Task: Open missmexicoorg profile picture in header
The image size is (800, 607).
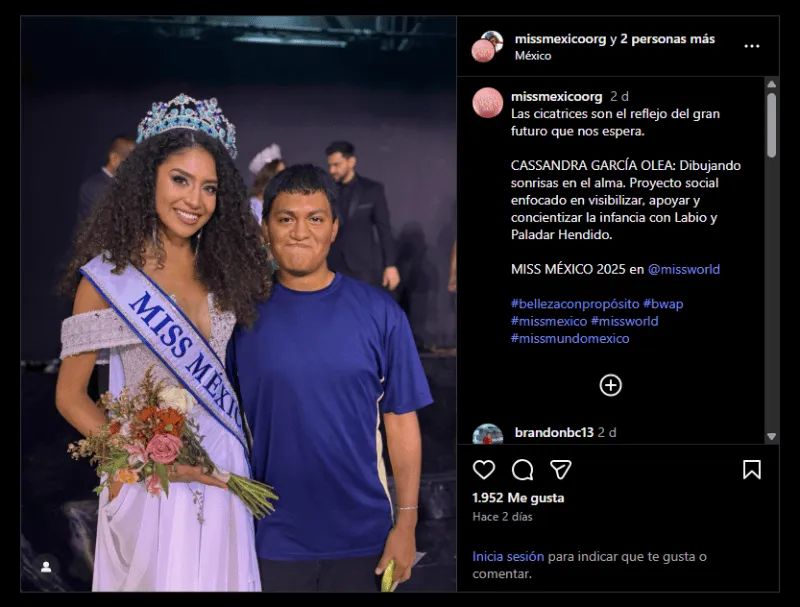Action: click(x=486, y=46)
